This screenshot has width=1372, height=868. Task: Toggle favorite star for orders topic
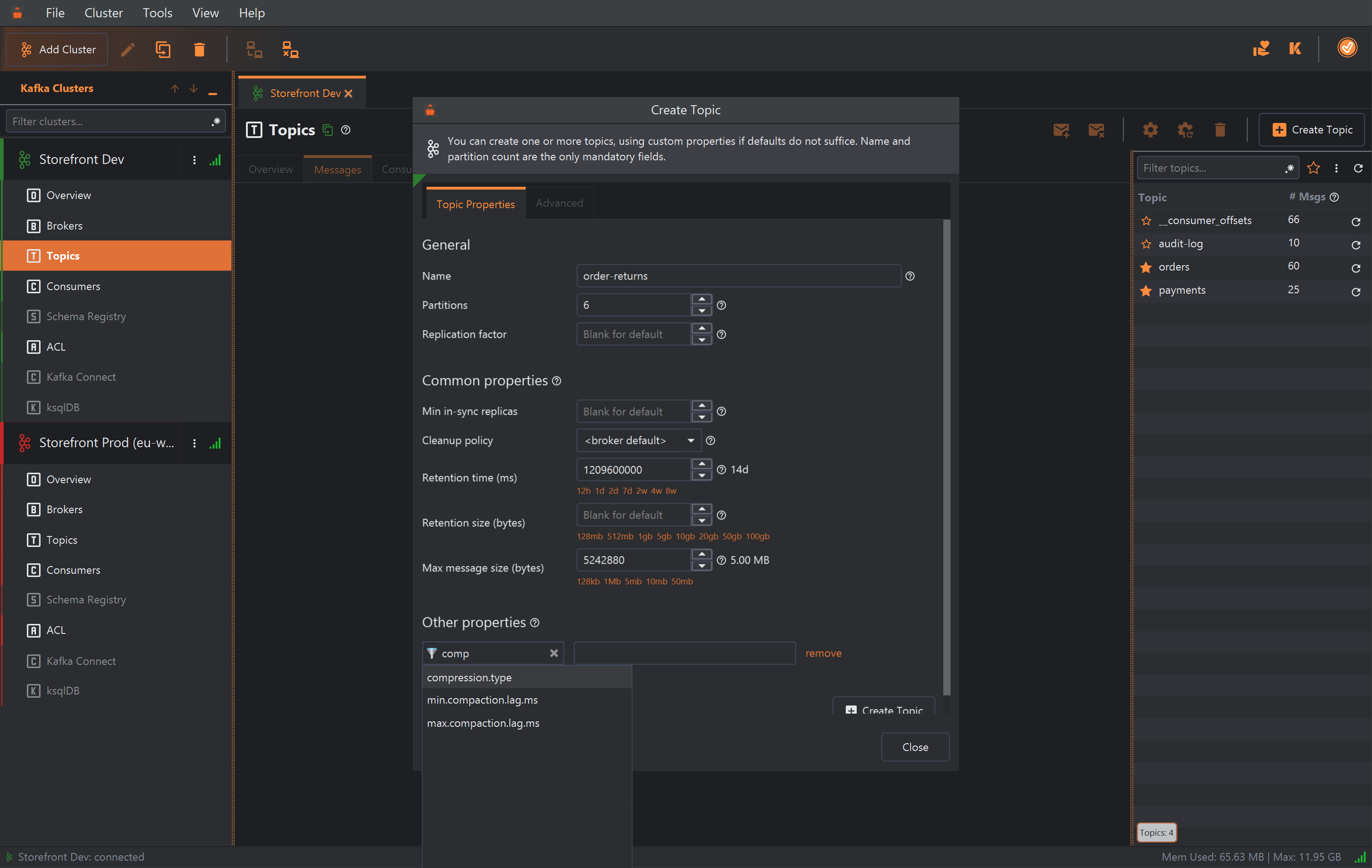1147,267
